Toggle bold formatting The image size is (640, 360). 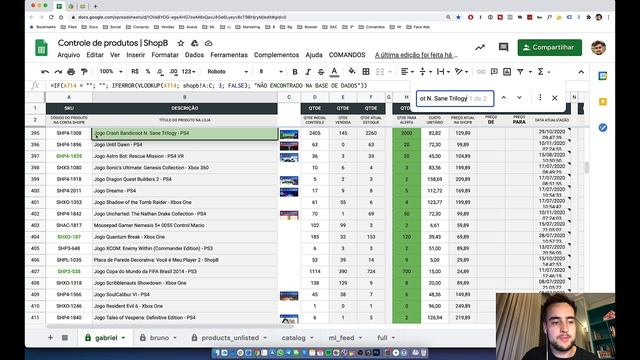[295, 72]
